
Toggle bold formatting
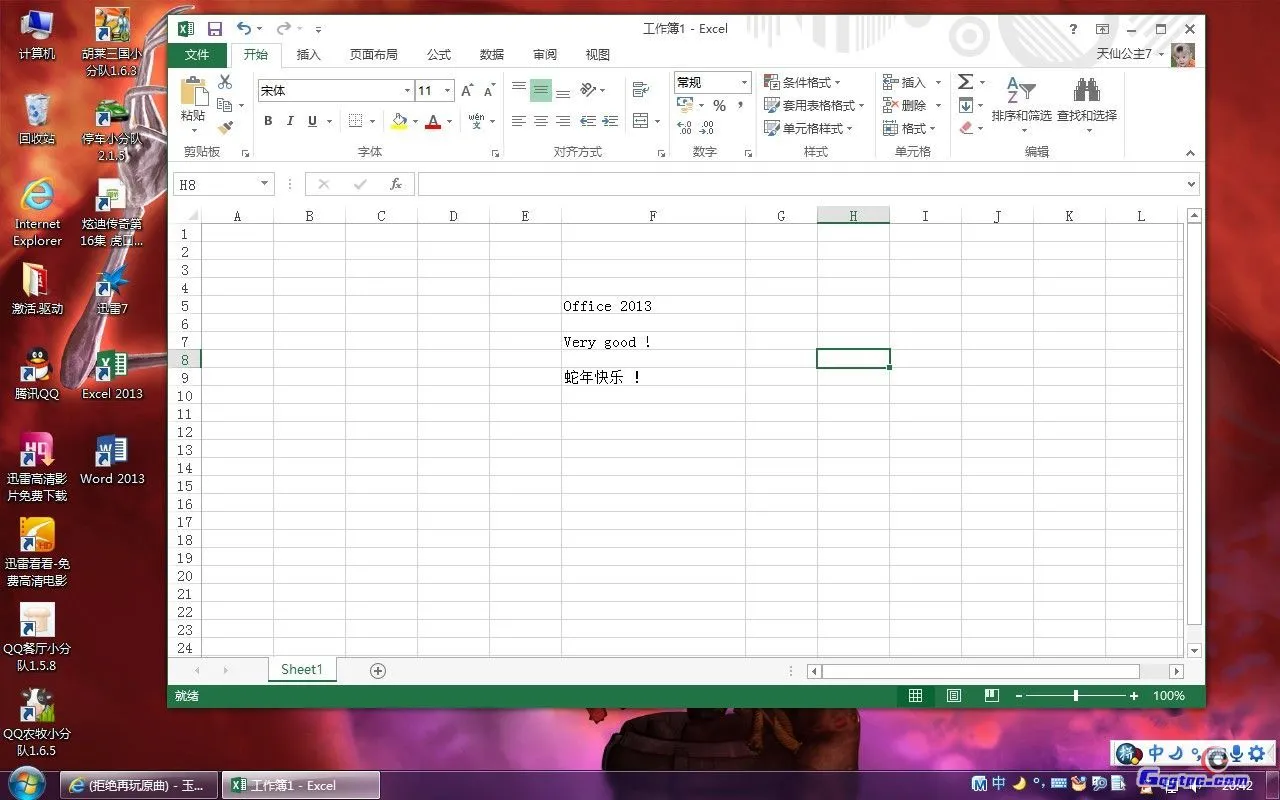[268, 120]
